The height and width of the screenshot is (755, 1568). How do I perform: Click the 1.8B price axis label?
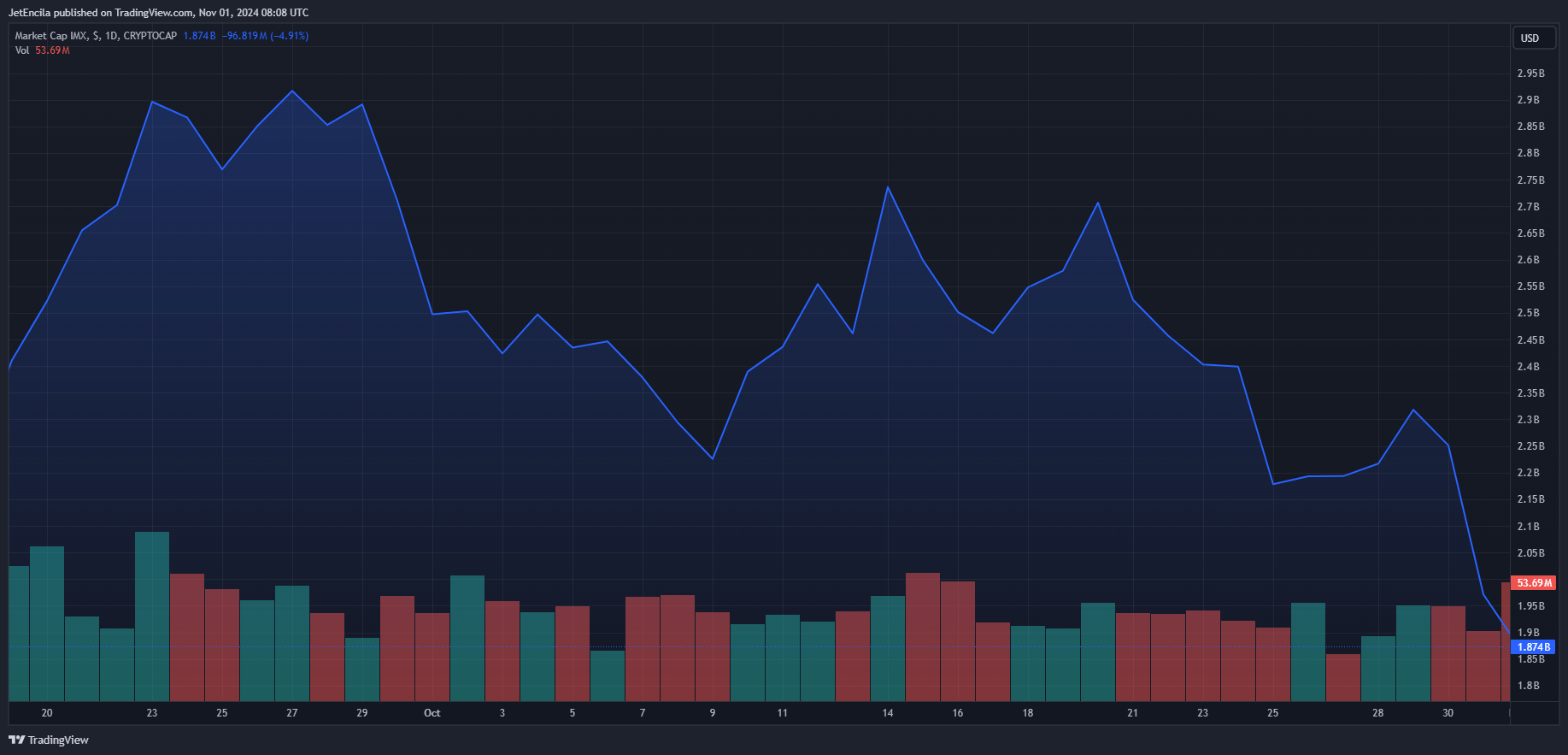[1528, 686]
